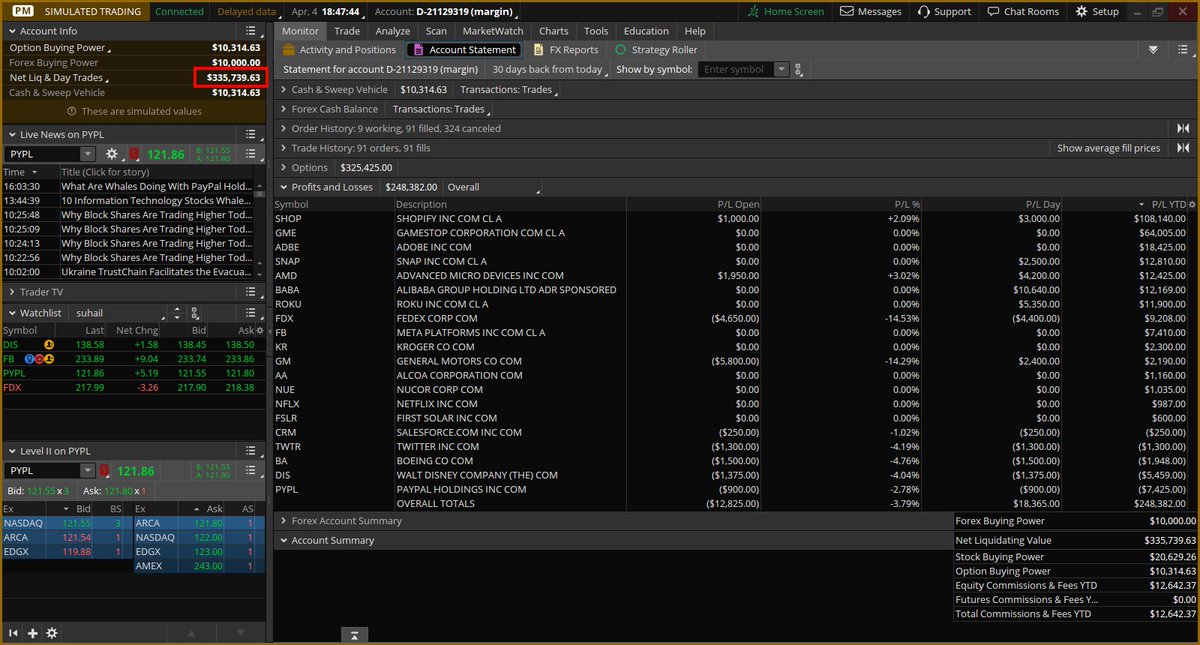Open Show by symbol dropdown arrow
Screen dimensions: 1200x645
click(783, 70)
